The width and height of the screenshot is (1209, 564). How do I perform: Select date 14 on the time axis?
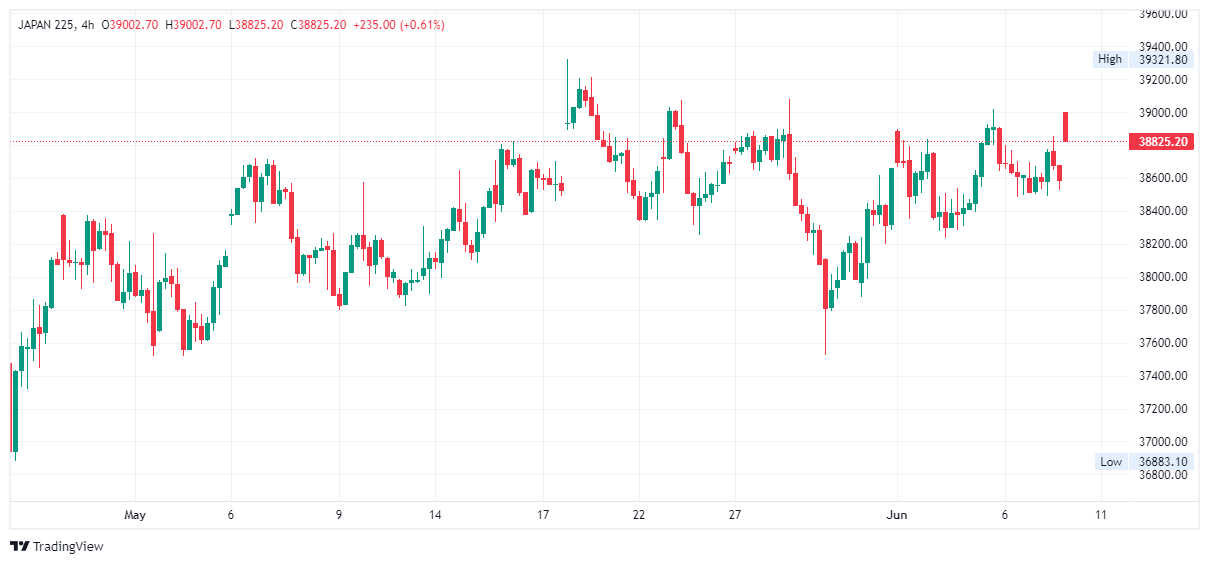tap(435, 515)
